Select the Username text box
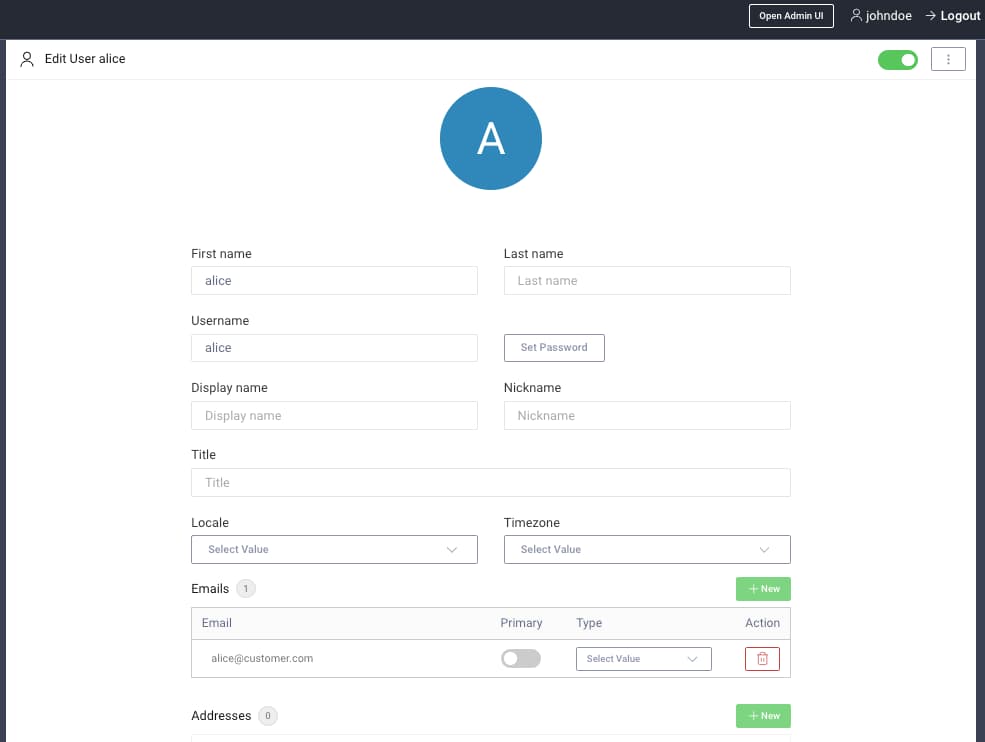The height and width of the screenshot is (742, 985). [334, 348]
